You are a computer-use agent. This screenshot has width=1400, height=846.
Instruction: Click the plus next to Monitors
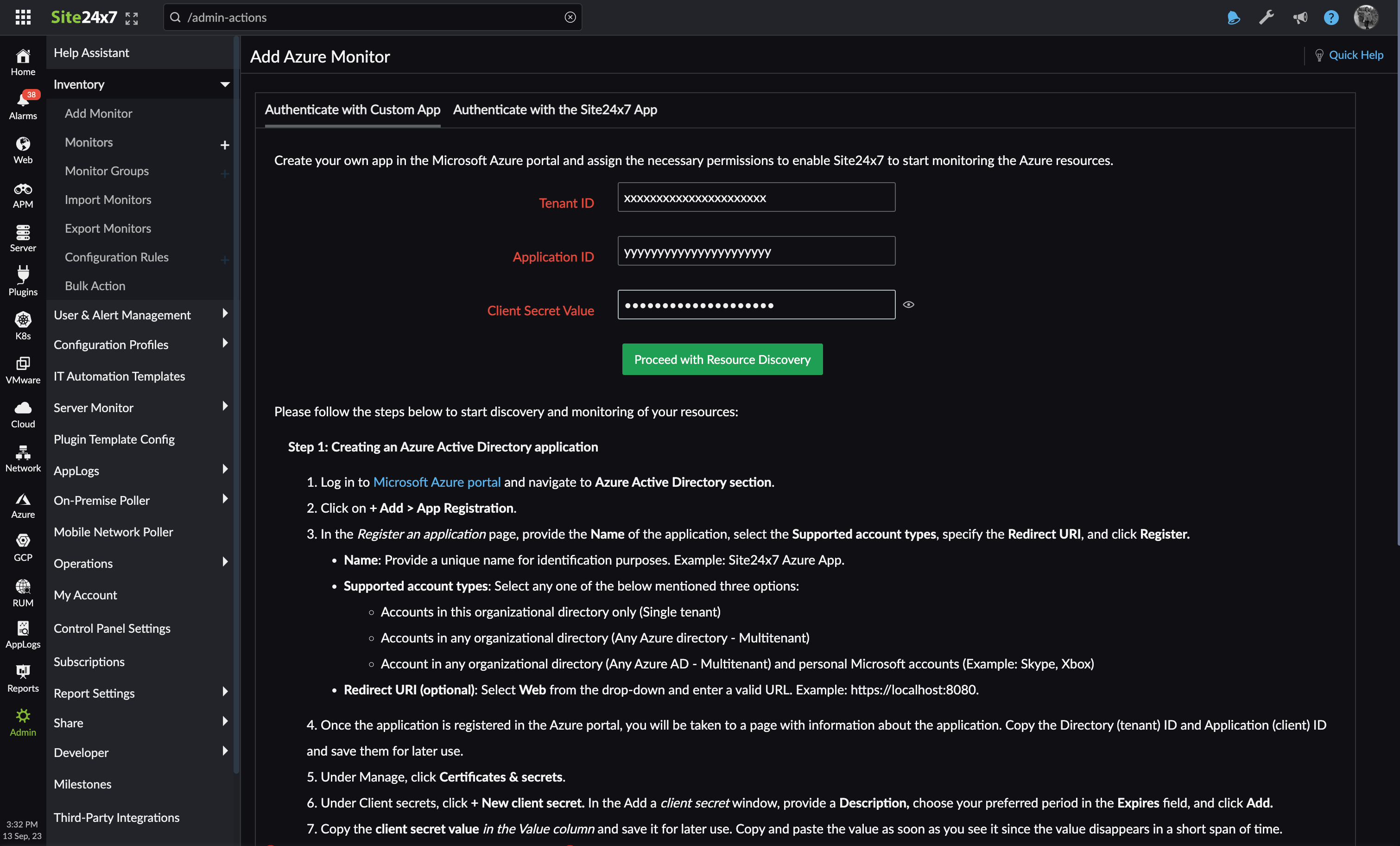(x=225, y=145)
